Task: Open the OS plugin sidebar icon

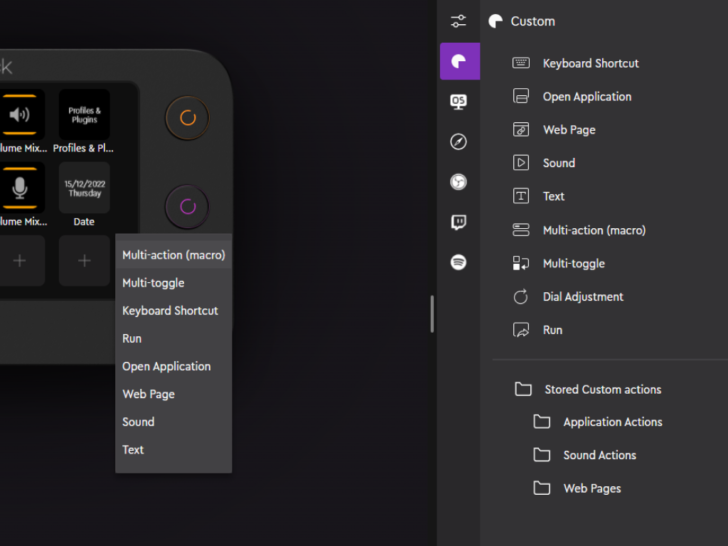Action: click(458, 102)
